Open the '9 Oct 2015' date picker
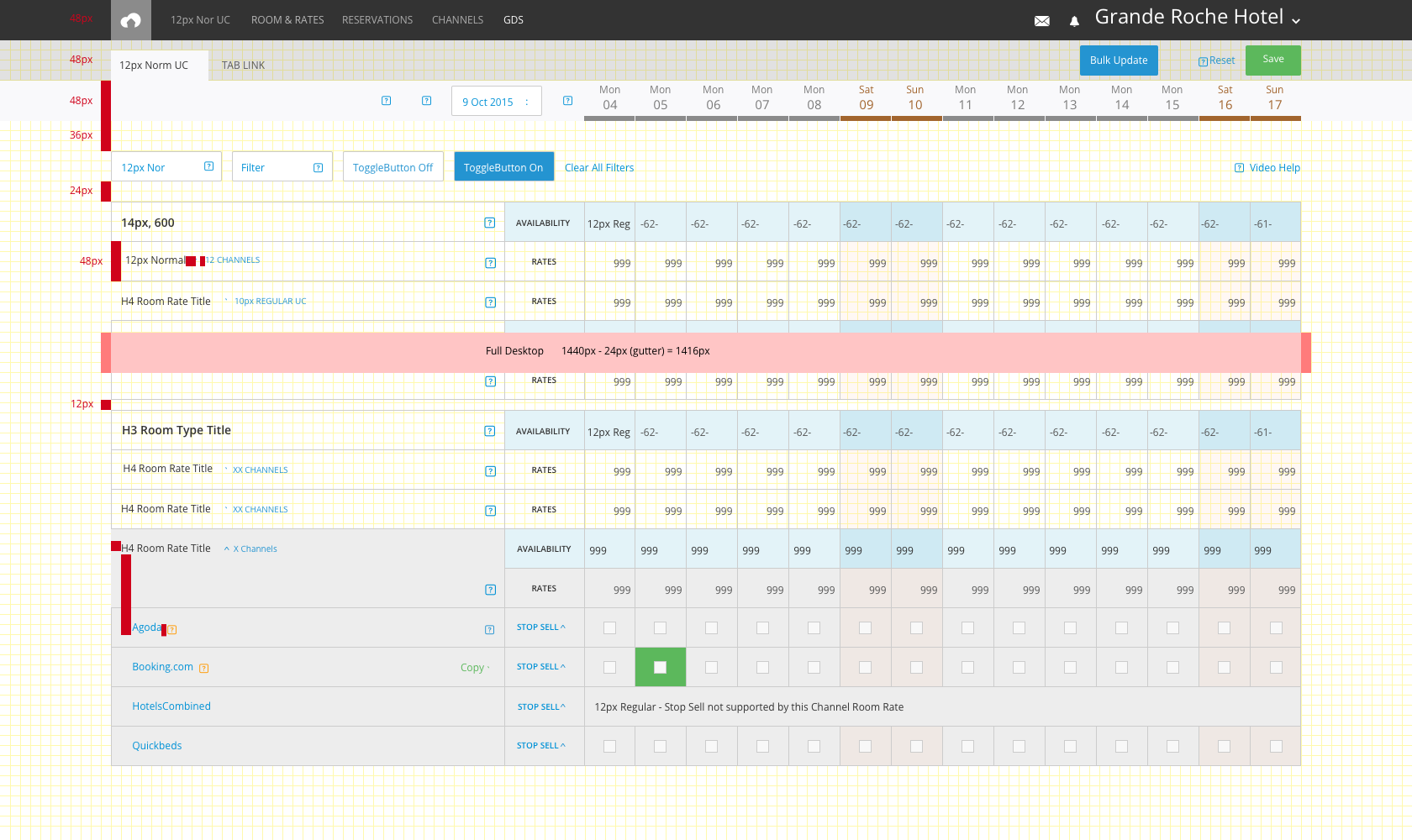 [x=497, y=101]
